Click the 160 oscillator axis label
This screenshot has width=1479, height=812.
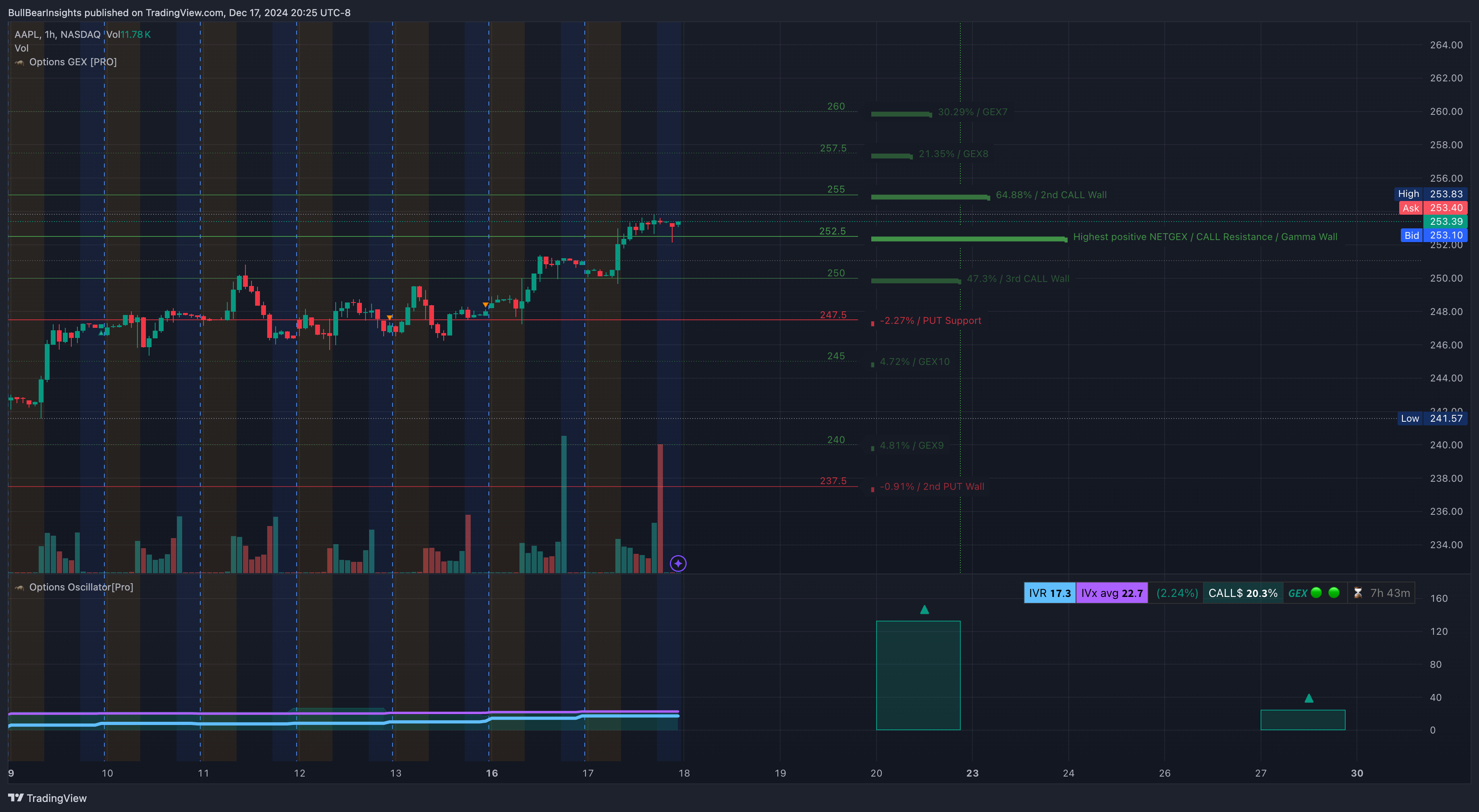(x=1438, y=599)
